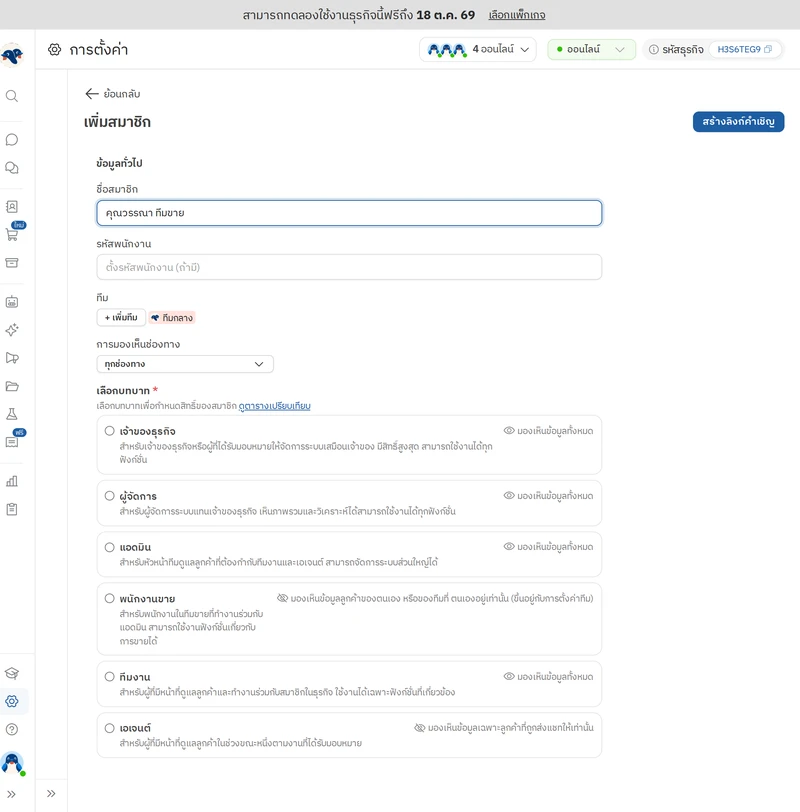
Task: Click the รหัสพนักงาน input field
Action: coord(349,267)
